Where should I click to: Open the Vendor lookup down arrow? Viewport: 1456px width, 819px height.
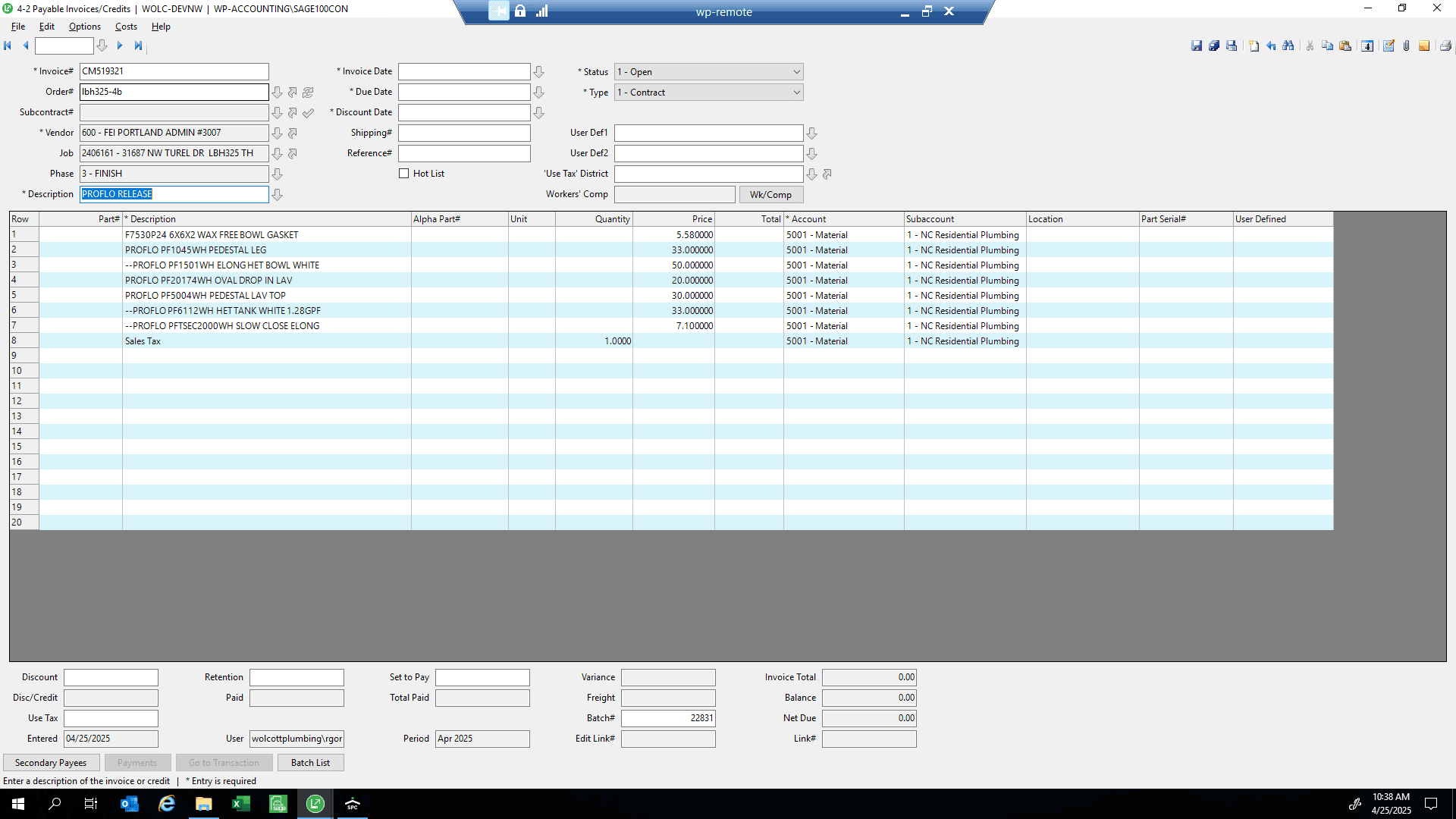[x=278, y=133]
